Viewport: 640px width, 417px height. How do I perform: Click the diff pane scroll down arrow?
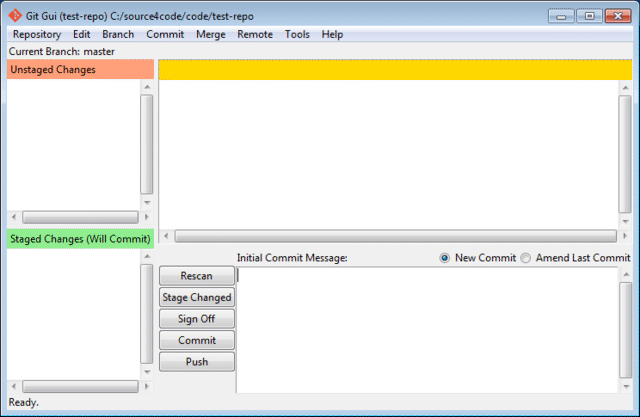point(625,221)
